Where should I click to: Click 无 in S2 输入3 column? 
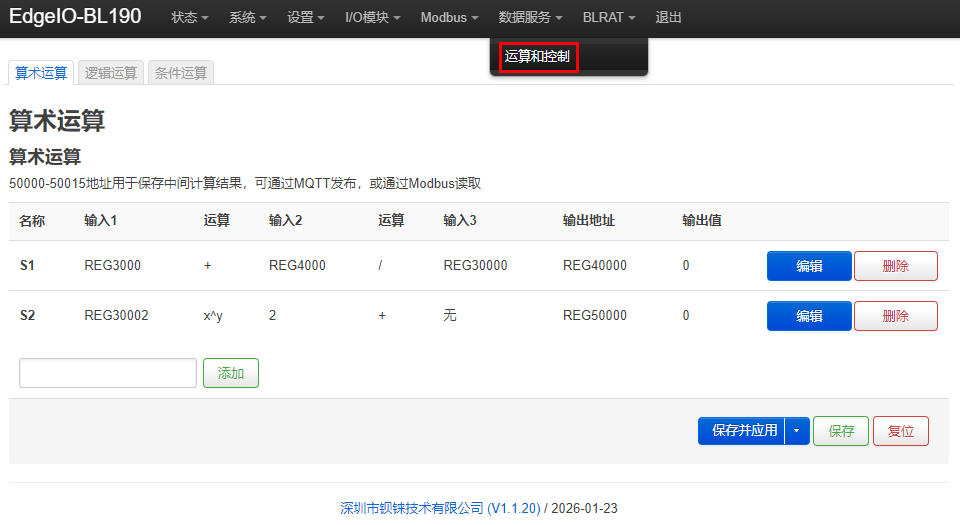click(x=450, y=316)
